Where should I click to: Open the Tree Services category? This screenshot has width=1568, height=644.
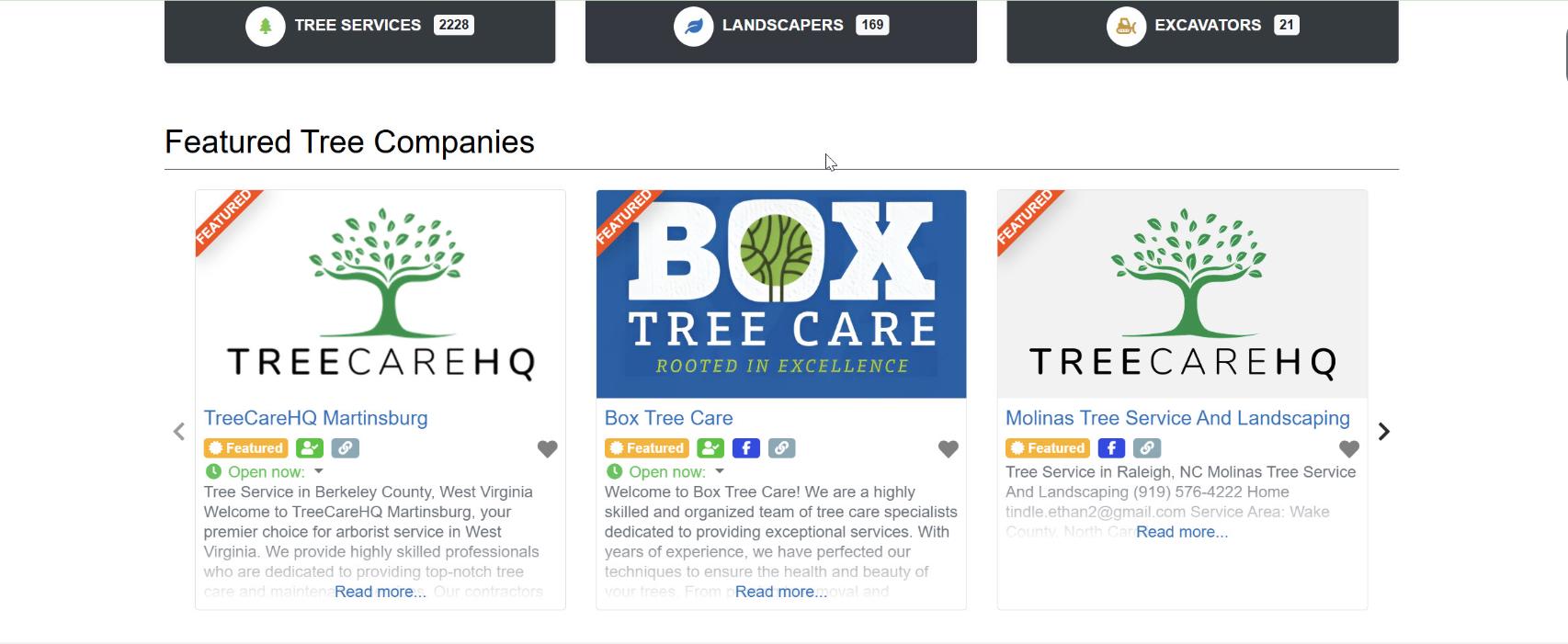[359, 27]
